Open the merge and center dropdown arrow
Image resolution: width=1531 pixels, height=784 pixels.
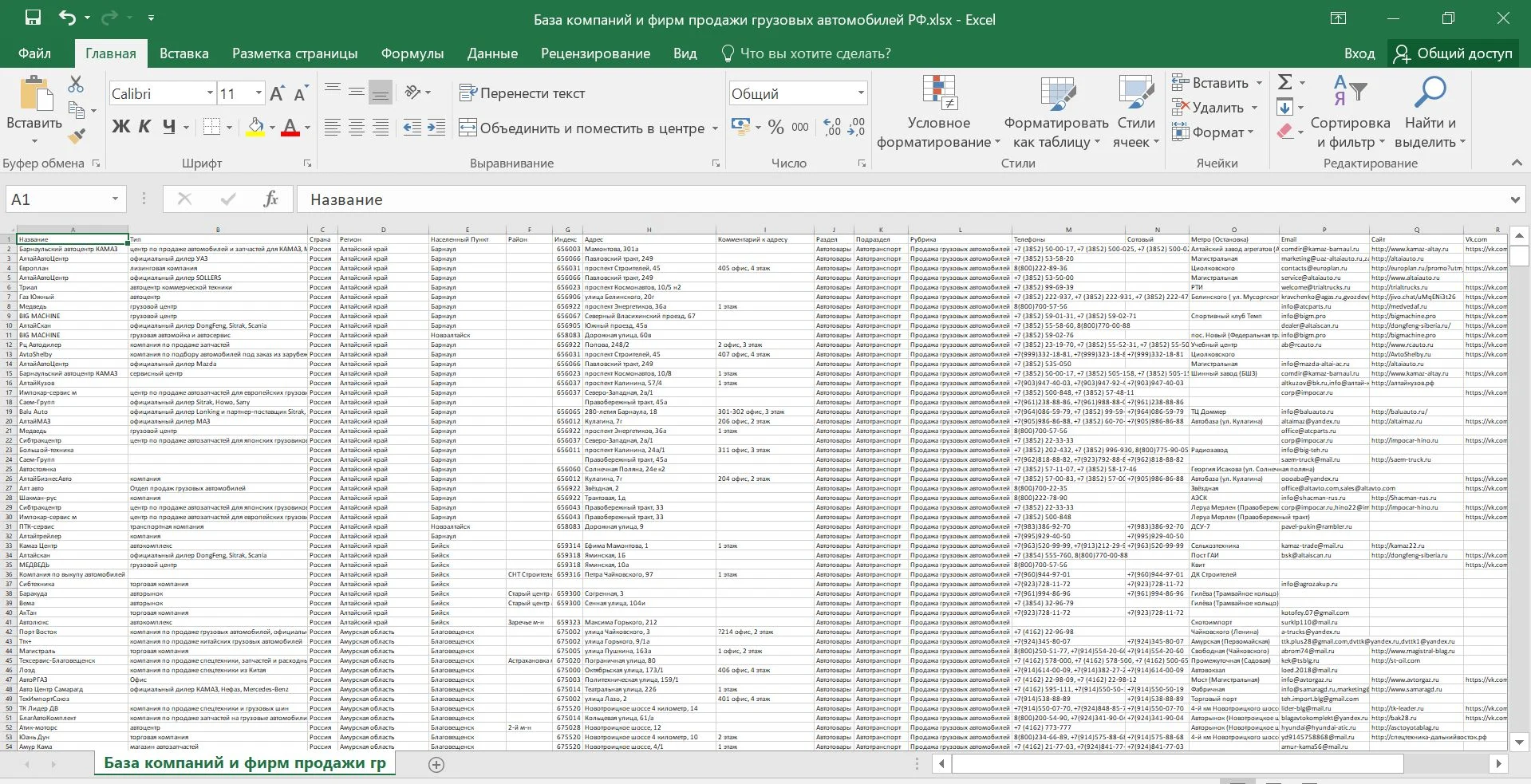pyautogui.click(x=715, y=128)
